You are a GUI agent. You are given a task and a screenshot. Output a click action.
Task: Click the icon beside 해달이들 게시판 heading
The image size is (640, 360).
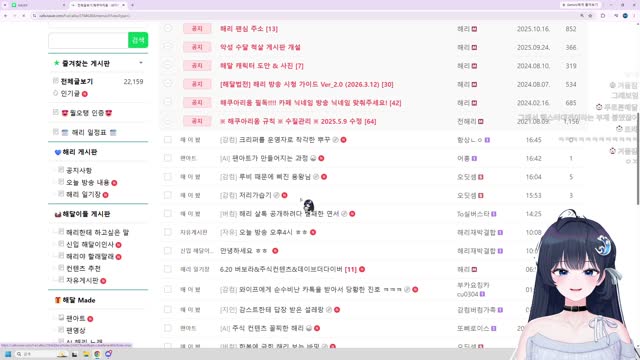click(58, 214)
